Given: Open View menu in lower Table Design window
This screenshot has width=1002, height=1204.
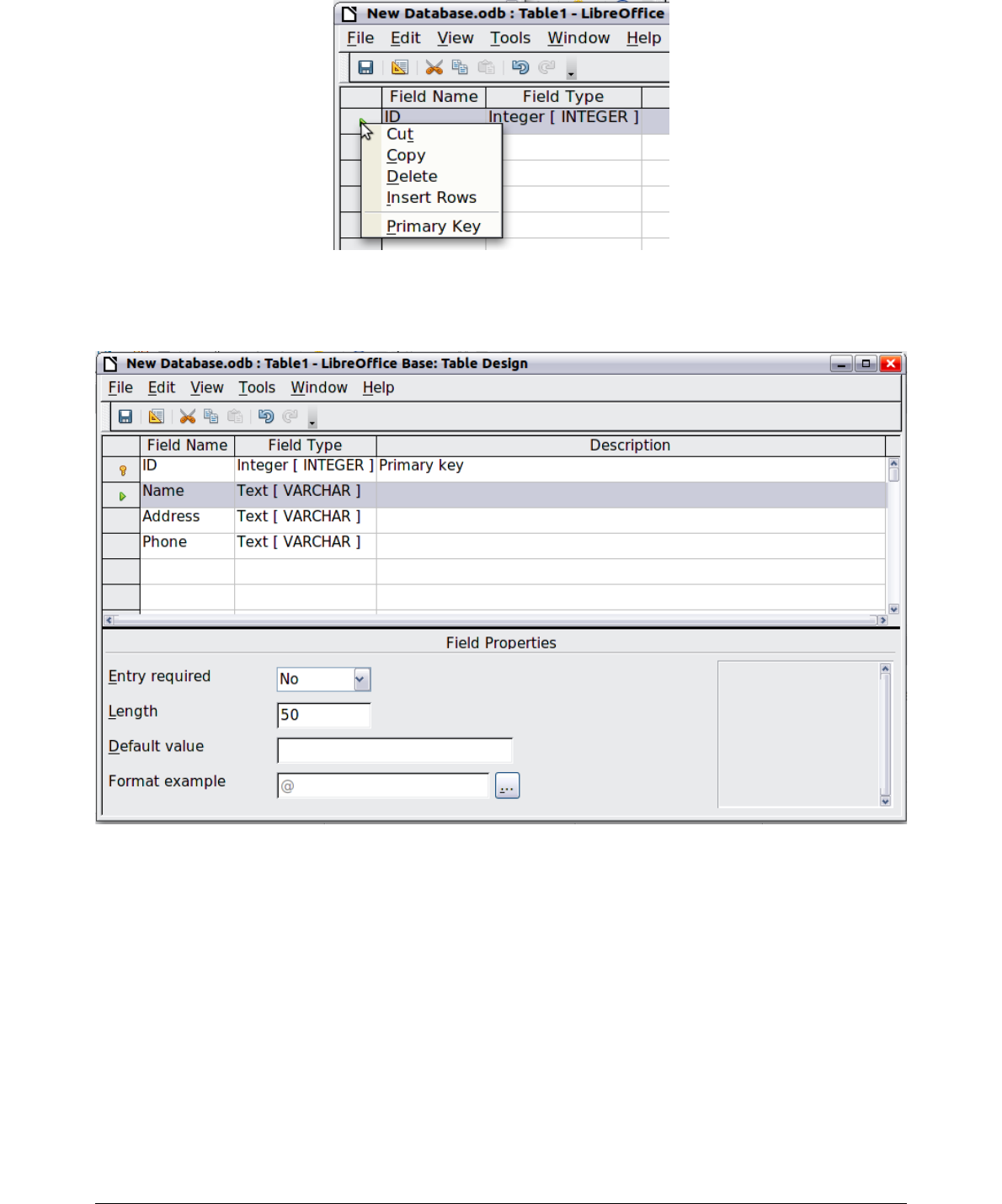Looking at the screenshot, I should coord(207,387).
